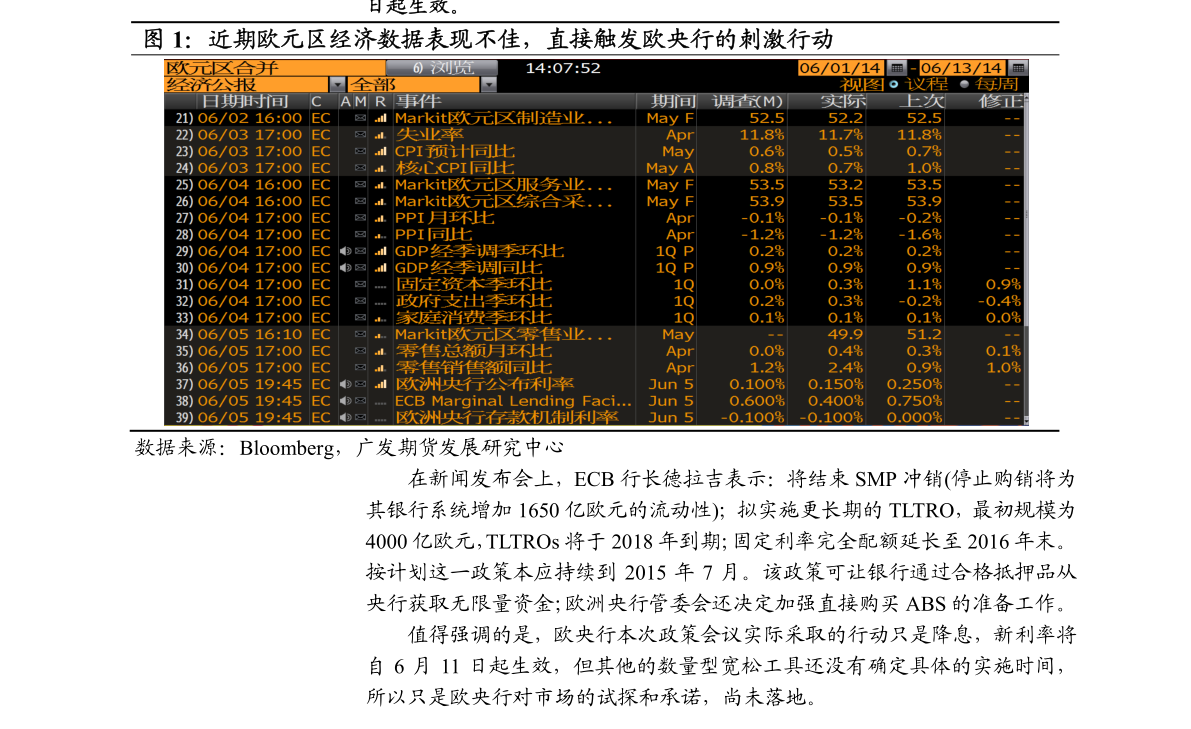Click the relevance bar icon on the GDP经季调季环比 row
The width and height of the screenshot is (1191, 729).
381,251
